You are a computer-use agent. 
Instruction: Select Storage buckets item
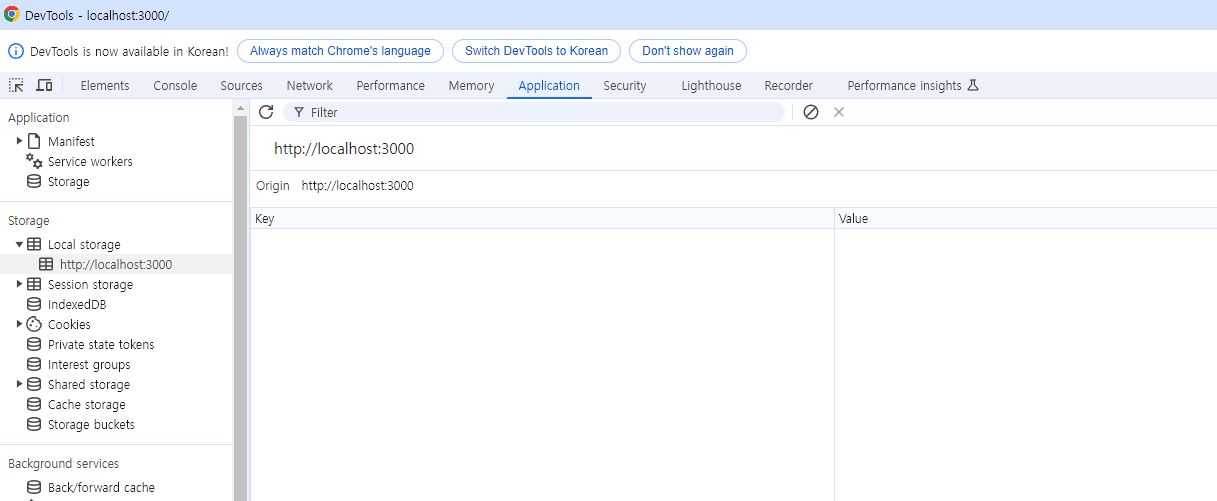(91, 424)
